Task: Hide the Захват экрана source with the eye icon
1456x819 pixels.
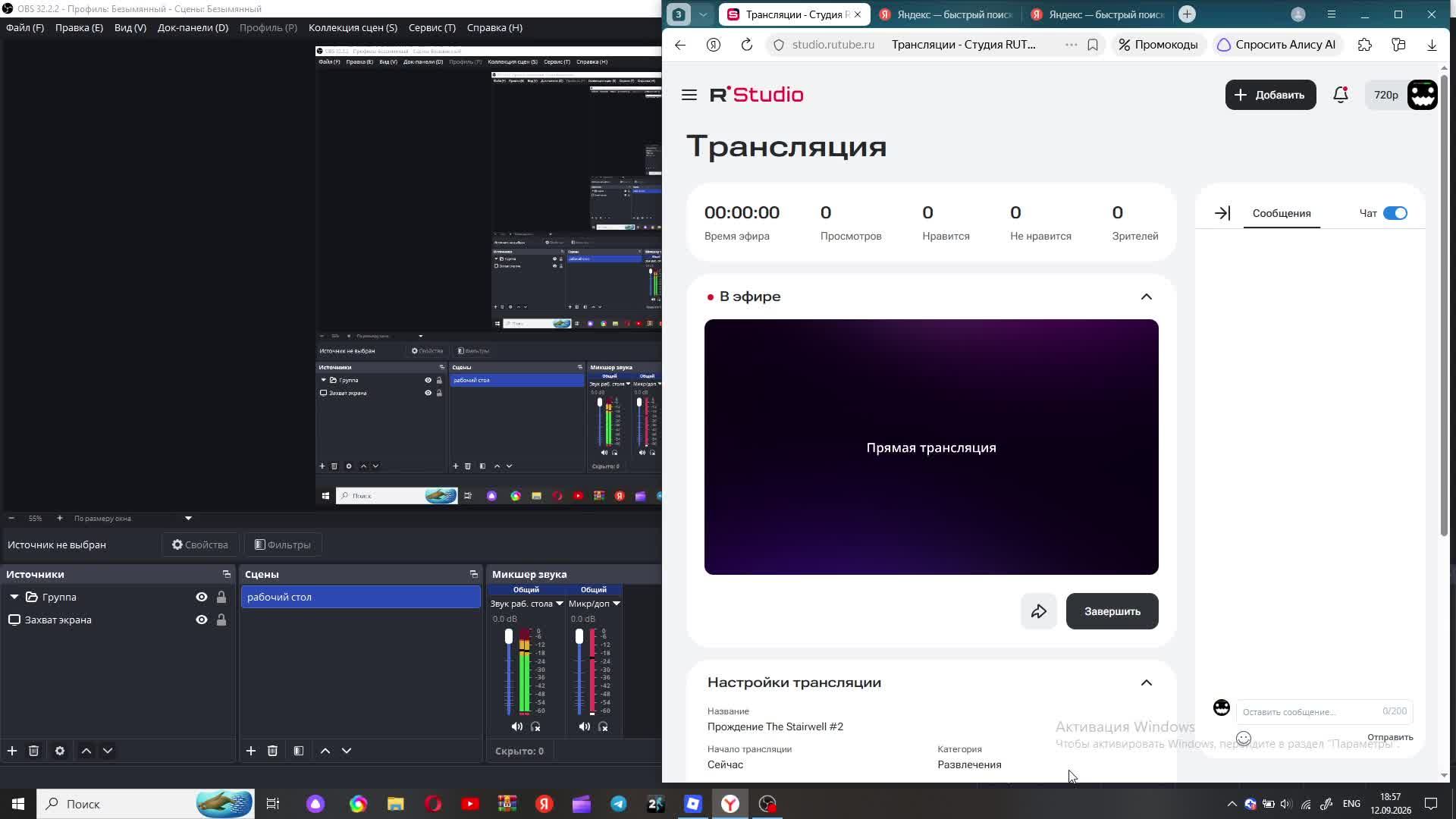Action: pos(202,620)
